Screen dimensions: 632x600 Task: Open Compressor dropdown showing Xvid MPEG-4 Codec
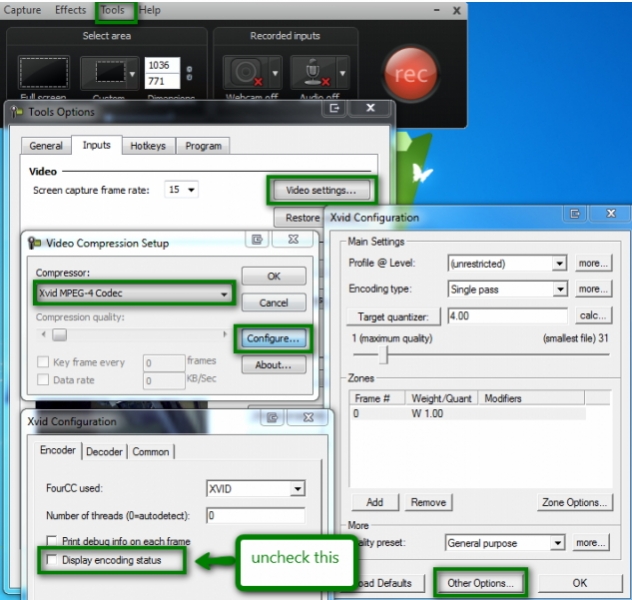(133, 293)
